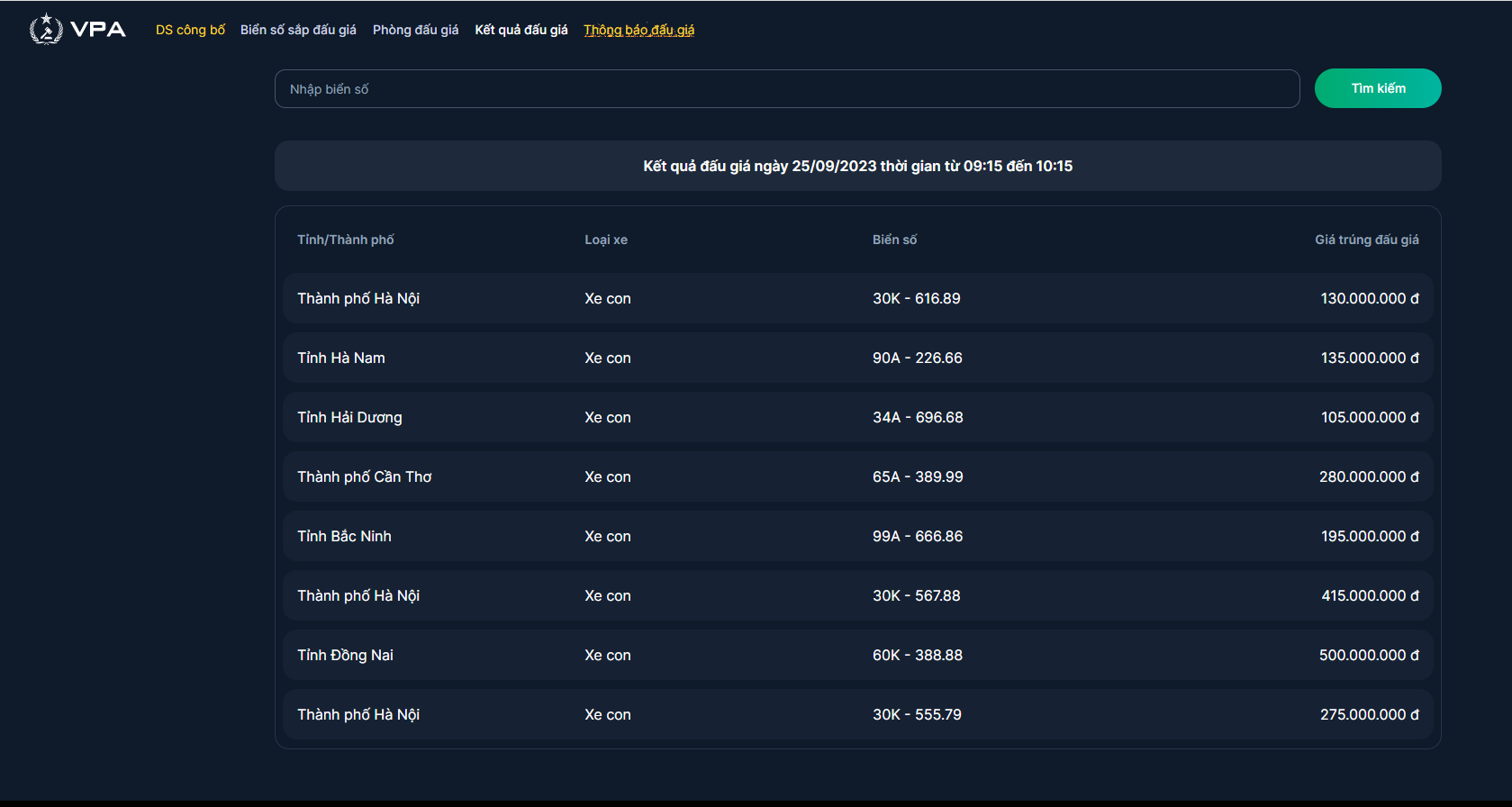The width and height of the screenshot is (1512, 807).
Task: Select Kết quả đấu giá tab
Action: click(521, 30)
